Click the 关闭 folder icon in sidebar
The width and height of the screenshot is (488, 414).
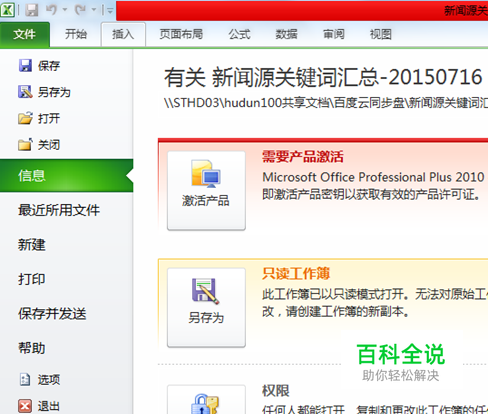25,145
